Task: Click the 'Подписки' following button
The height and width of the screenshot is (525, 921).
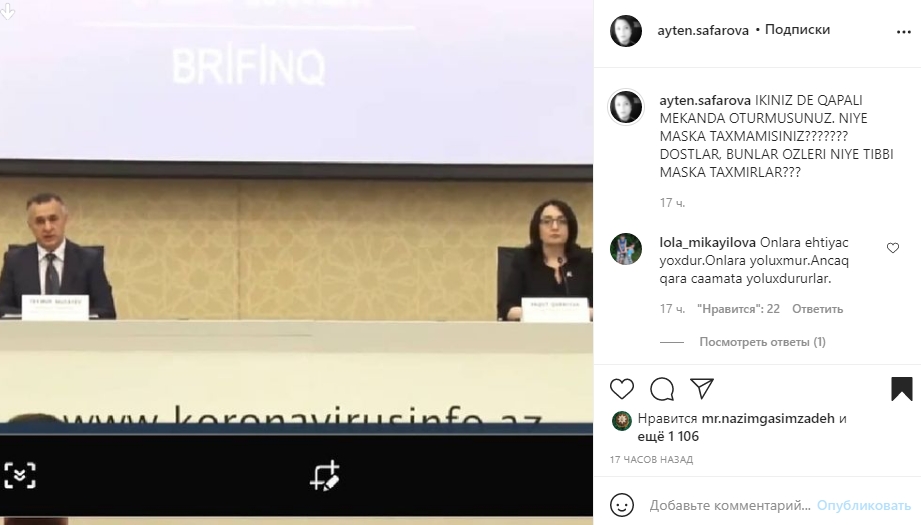Action: coord(797,29)
